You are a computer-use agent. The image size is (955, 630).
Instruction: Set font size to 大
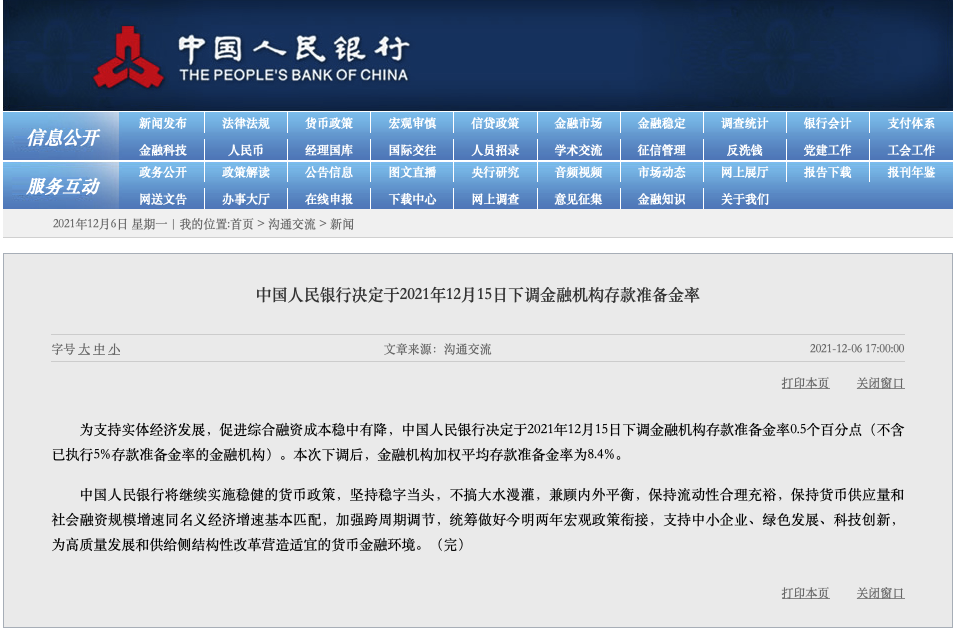(84, 349)
